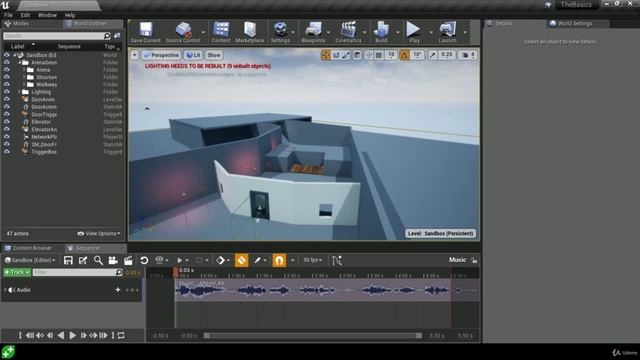Toggle the orange Sequencer auto-key button
Screen dimensions: 640x360
pos(241,260)
